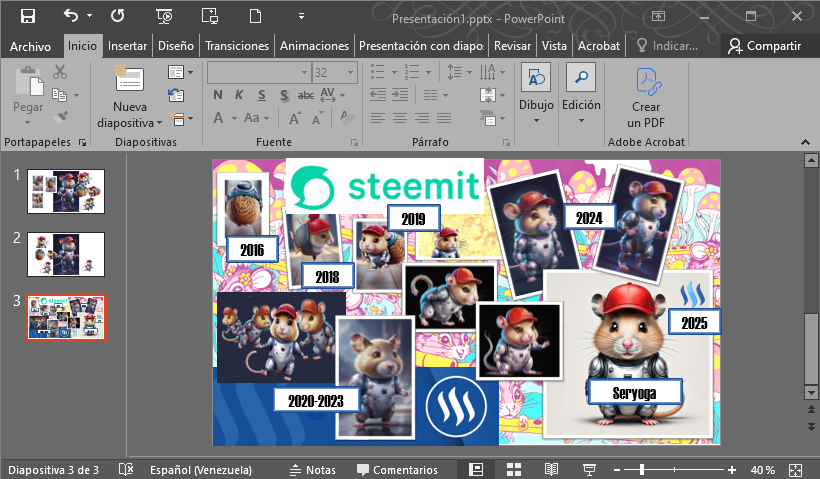The height and width of the screenshot is (479, 820).
Task: Open the Transiciones ribbon tab
Action: tap(237, 46)
